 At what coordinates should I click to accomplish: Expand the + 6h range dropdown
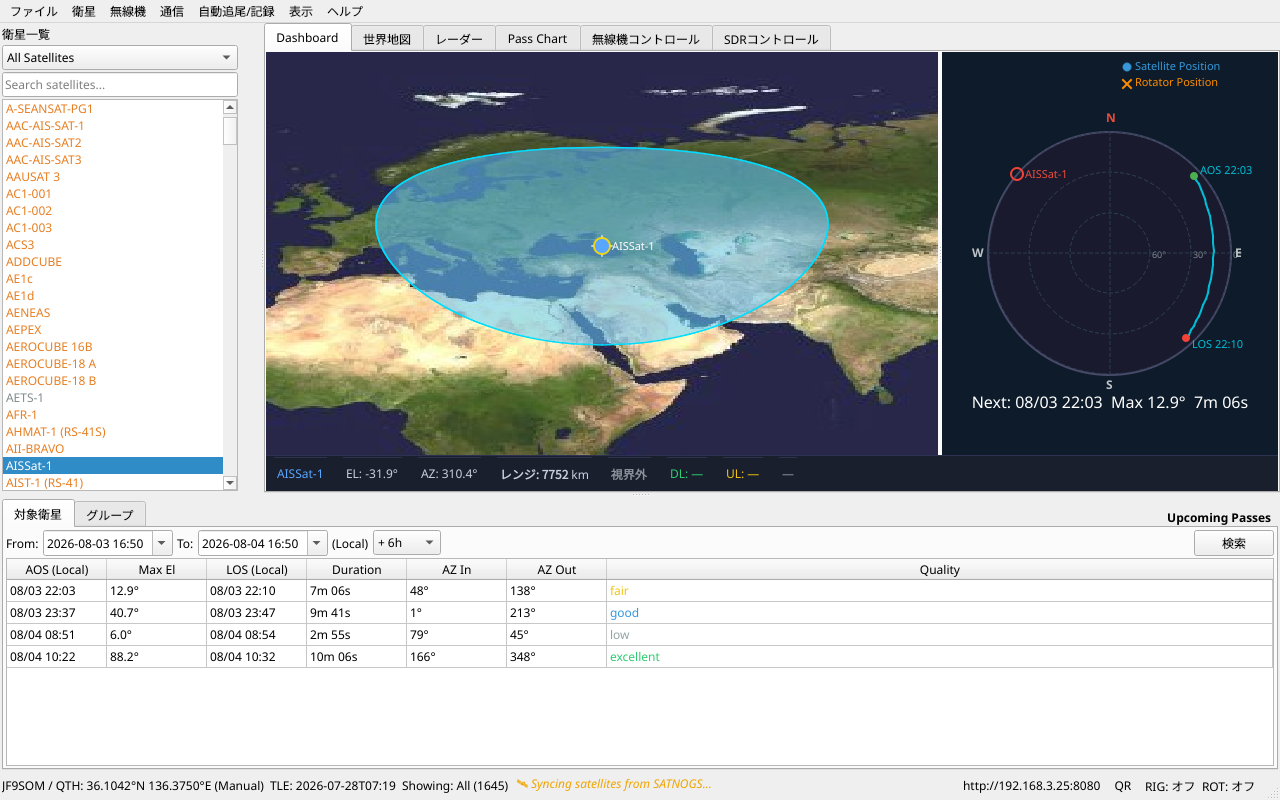point(407,543)
